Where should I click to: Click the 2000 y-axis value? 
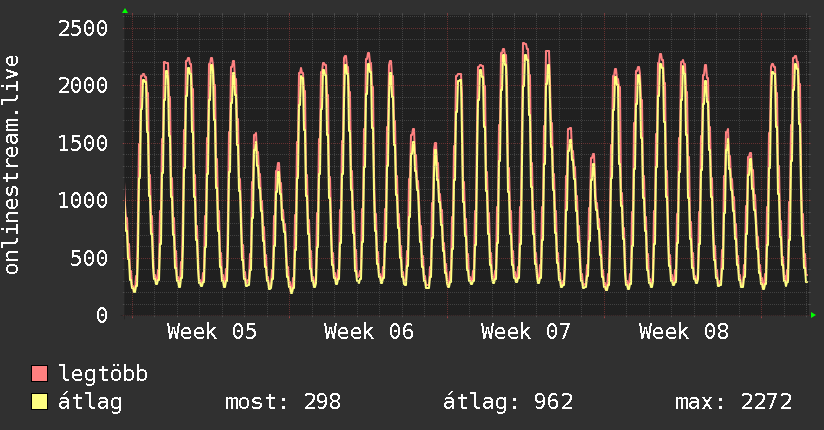[x=80, y=86]
